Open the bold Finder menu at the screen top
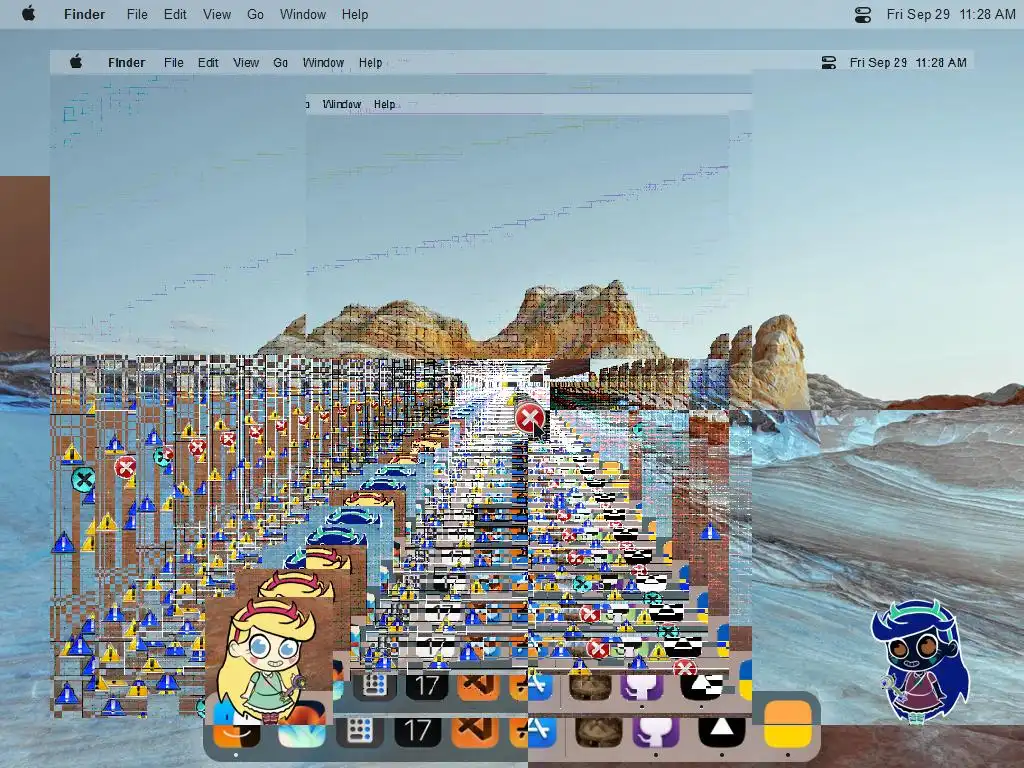The width and height of the screenshot is (1024, 768). [x=84, y=14]
